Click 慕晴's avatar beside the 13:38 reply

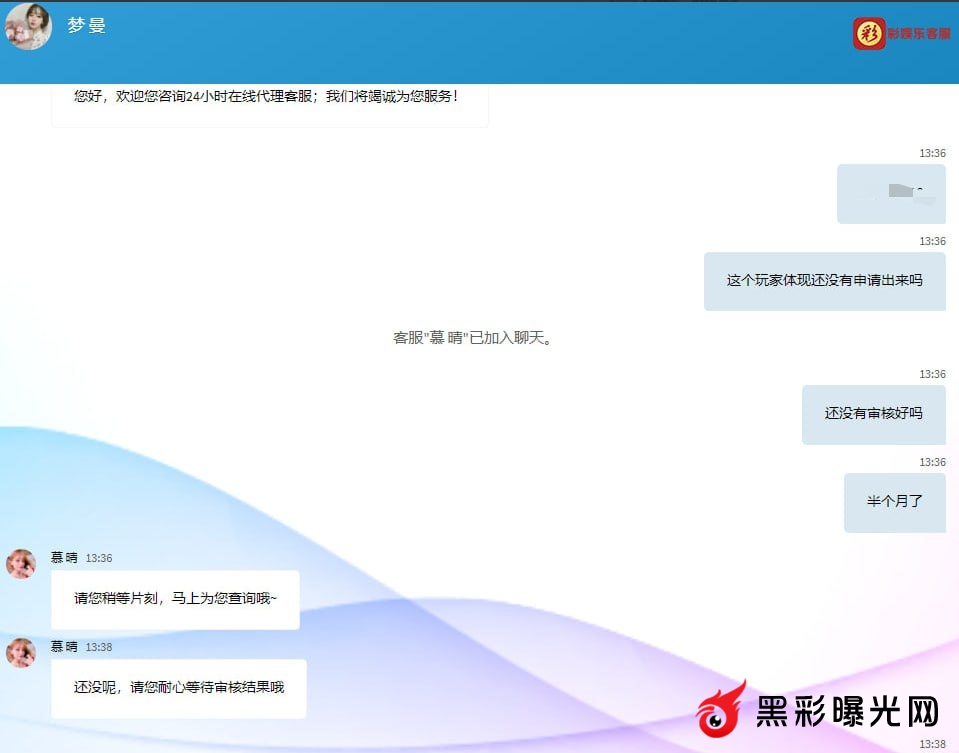[x=21, y=652]
